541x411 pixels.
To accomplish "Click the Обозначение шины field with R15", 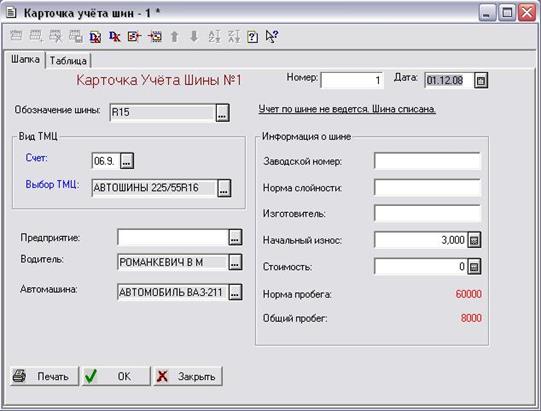I will point(163,112).
